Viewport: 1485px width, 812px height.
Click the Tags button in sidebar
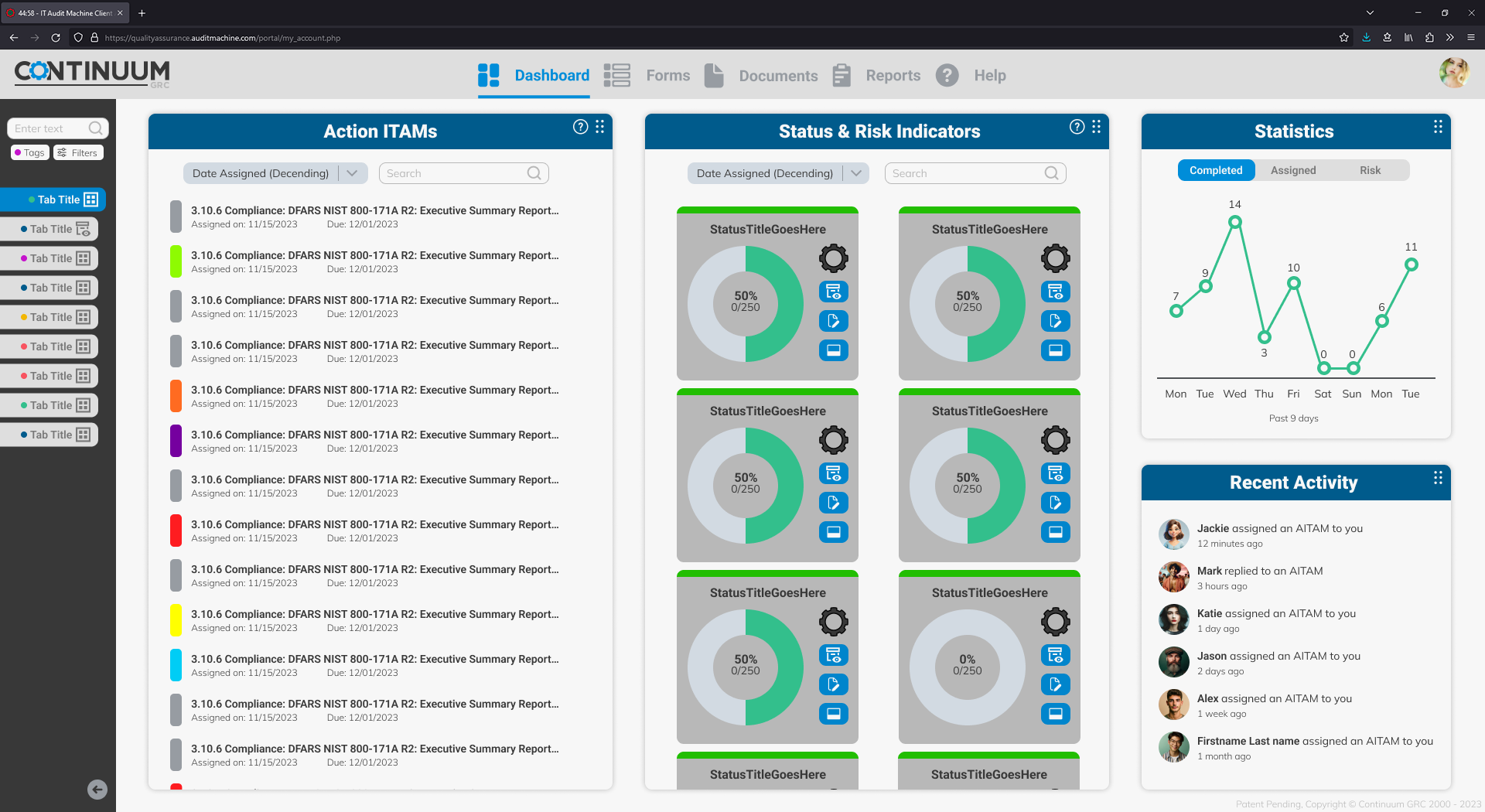(x=30, y=153)
